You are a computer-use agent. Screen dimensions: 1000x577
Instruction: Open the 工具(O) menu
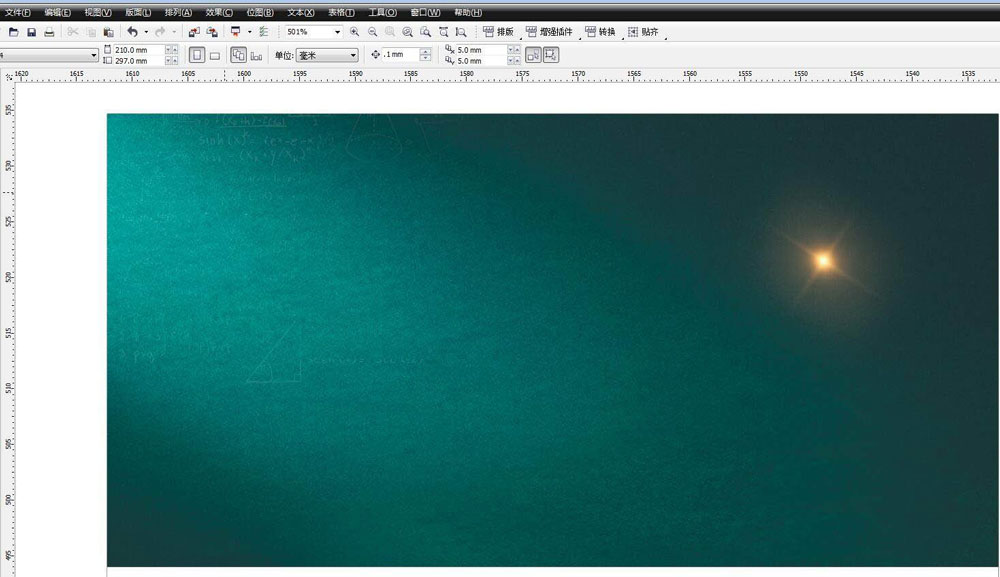point(382,12)
